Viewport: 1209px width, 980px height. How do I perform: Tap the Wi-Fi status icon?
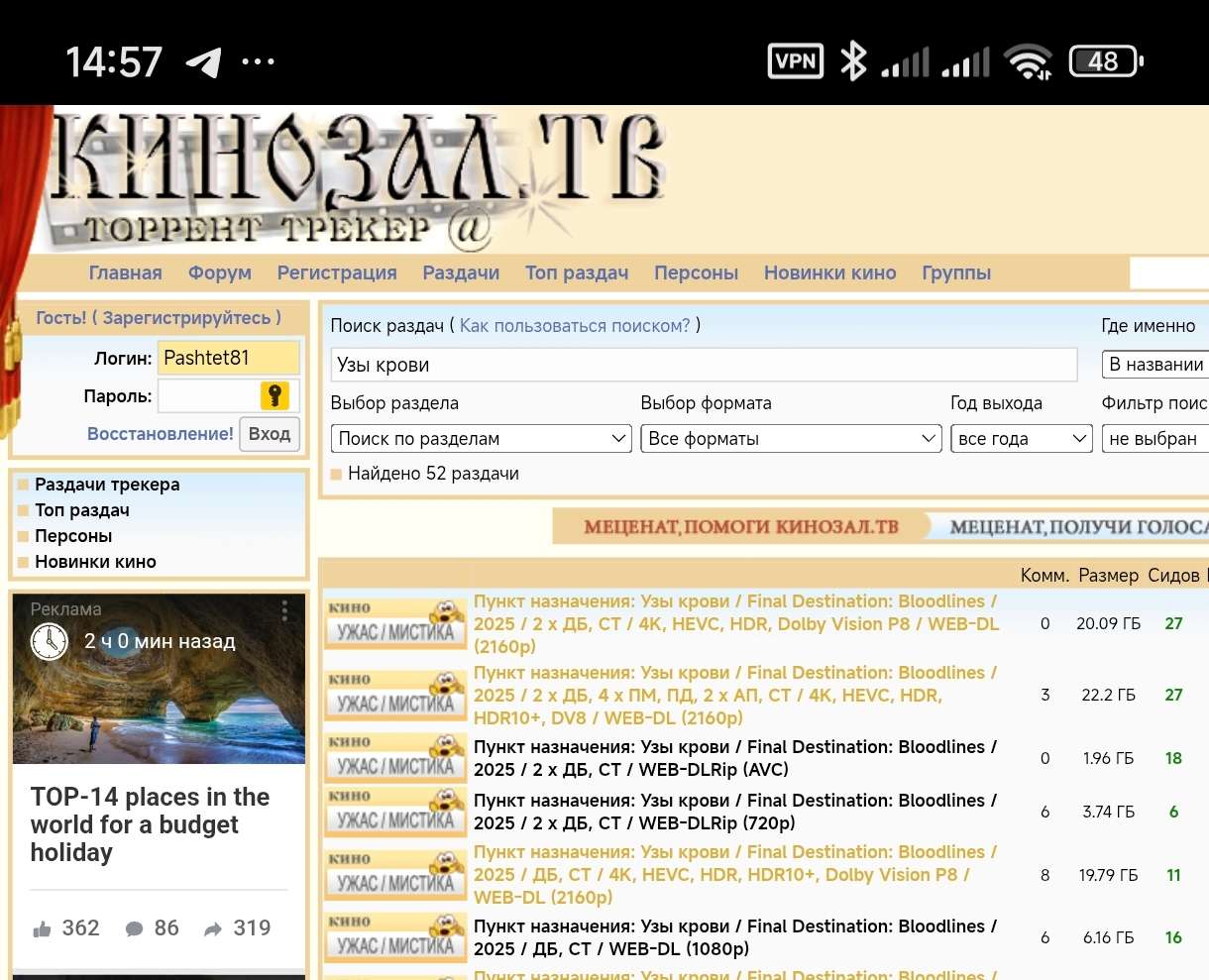click(1028, 61)
